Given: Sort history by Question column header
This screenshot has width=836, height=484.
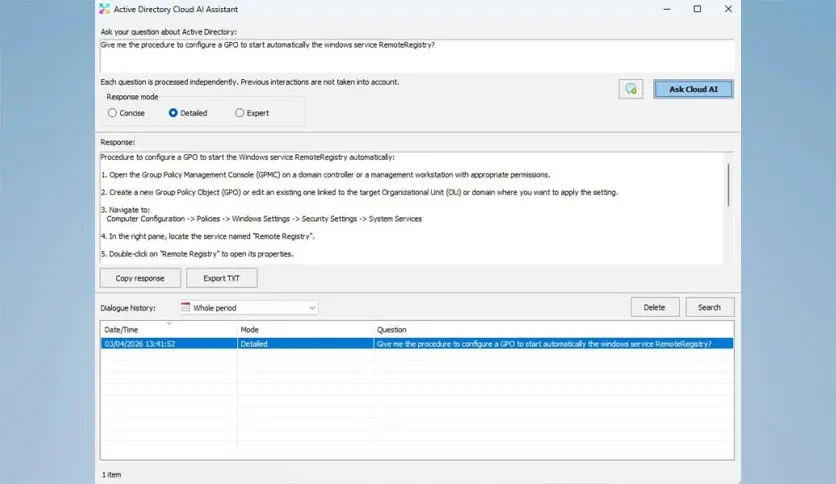Looking at the screenshot, I should click(x=553, y=330).
